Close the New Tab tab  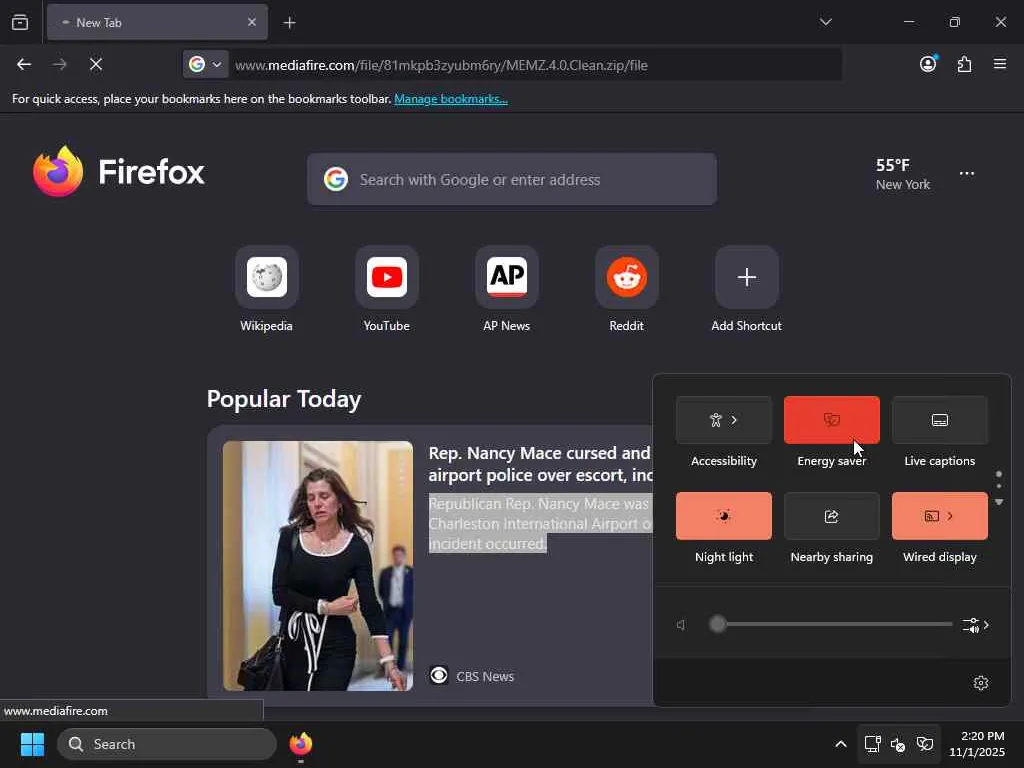tap(252, 22)
